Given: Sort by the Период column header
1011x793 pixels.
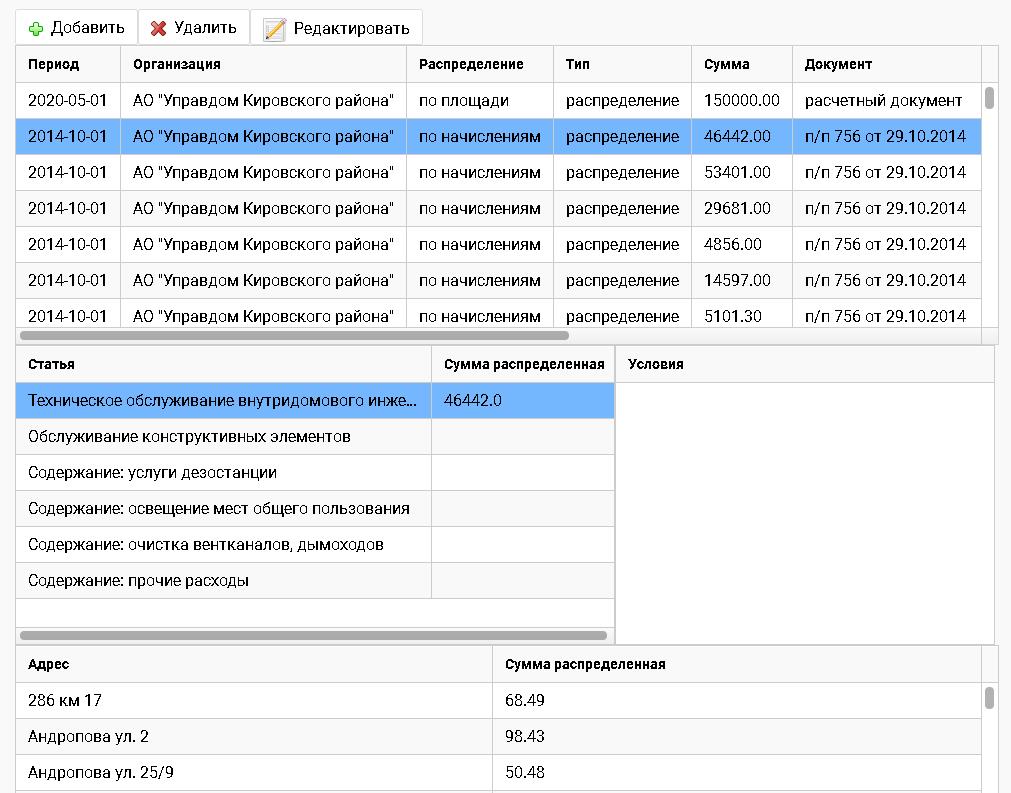Looking at the screenshot, I should 55,63.
